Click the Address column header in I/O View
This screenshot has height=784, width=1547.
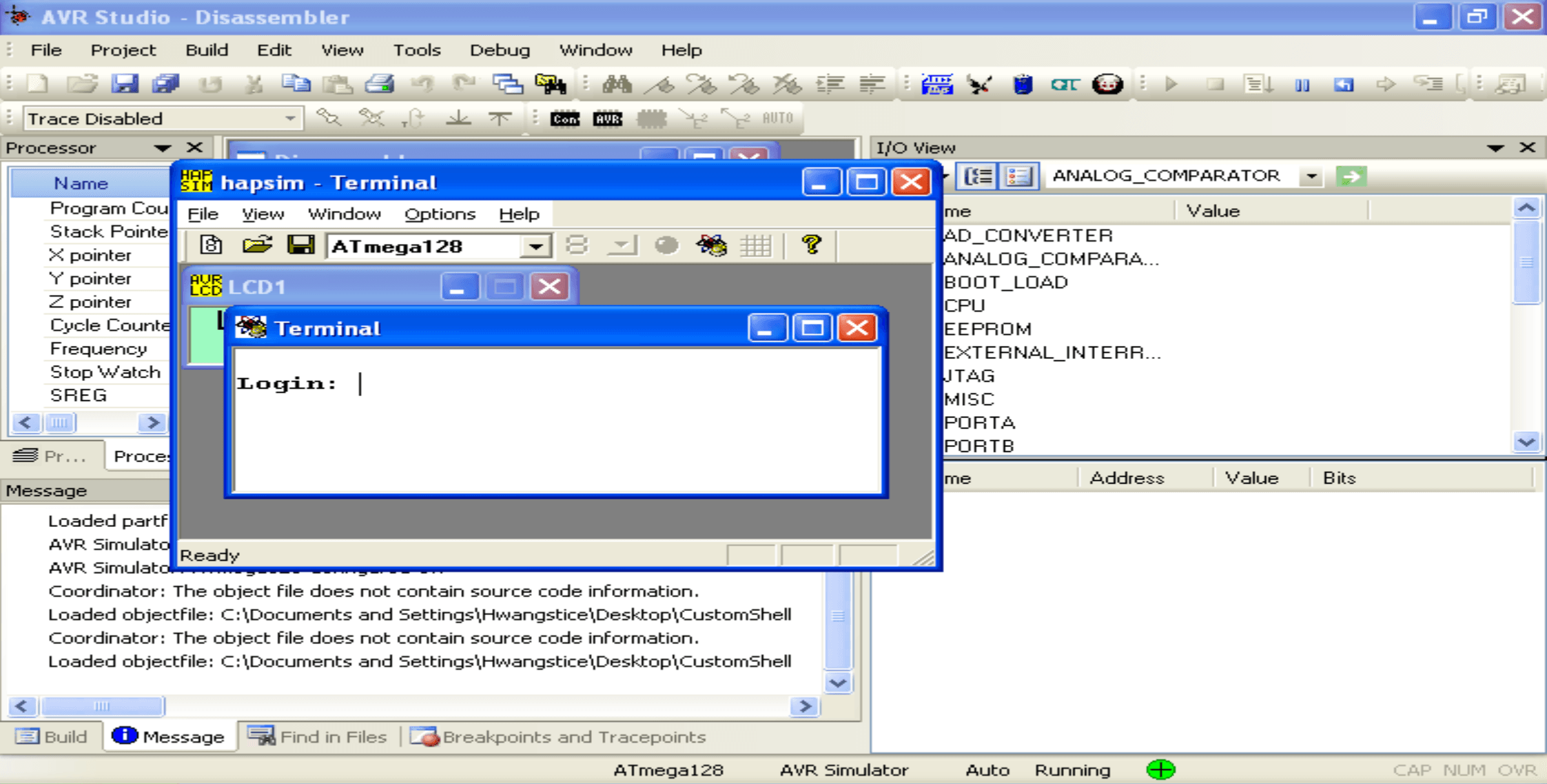point(1144,478)
